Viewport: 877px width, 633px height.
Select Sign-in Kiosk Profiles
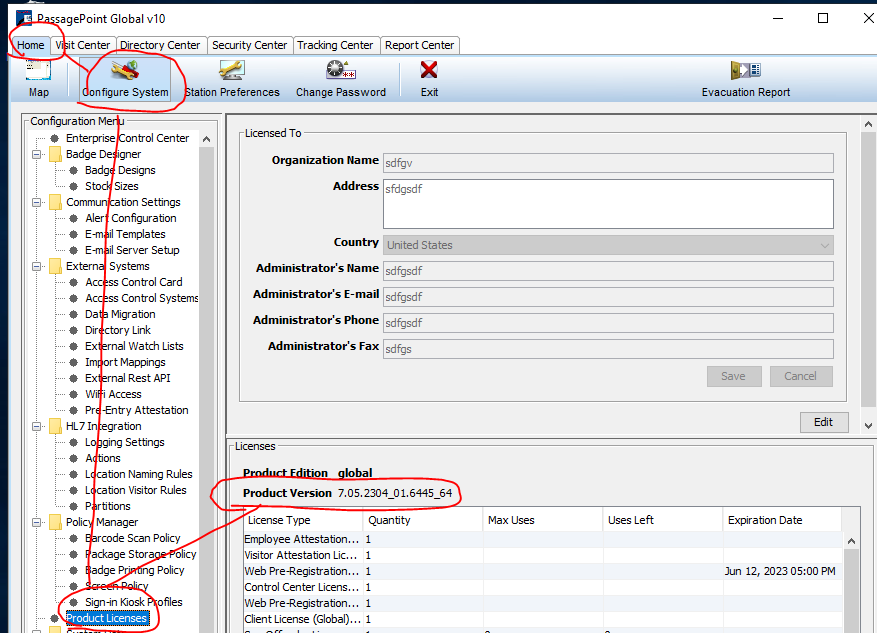(134, 603)
